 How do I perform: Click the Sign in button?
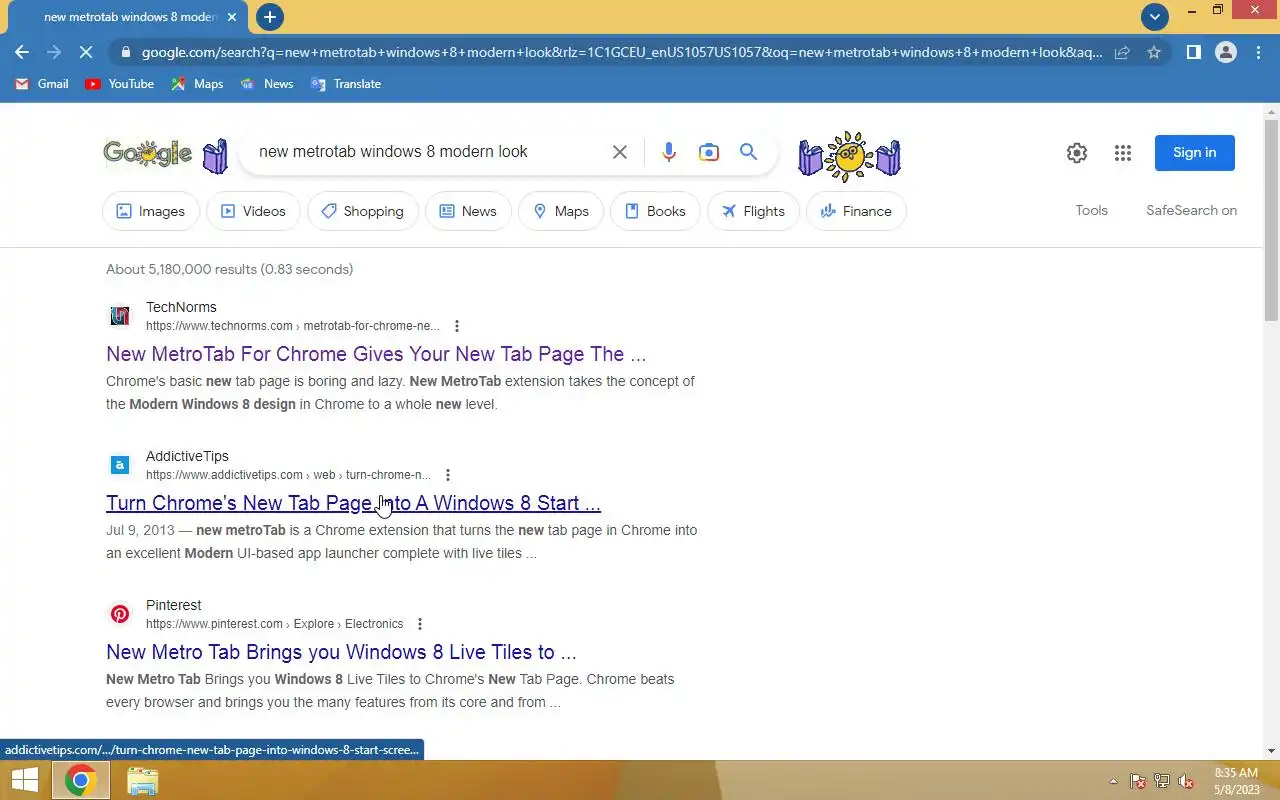point(1195,153)
